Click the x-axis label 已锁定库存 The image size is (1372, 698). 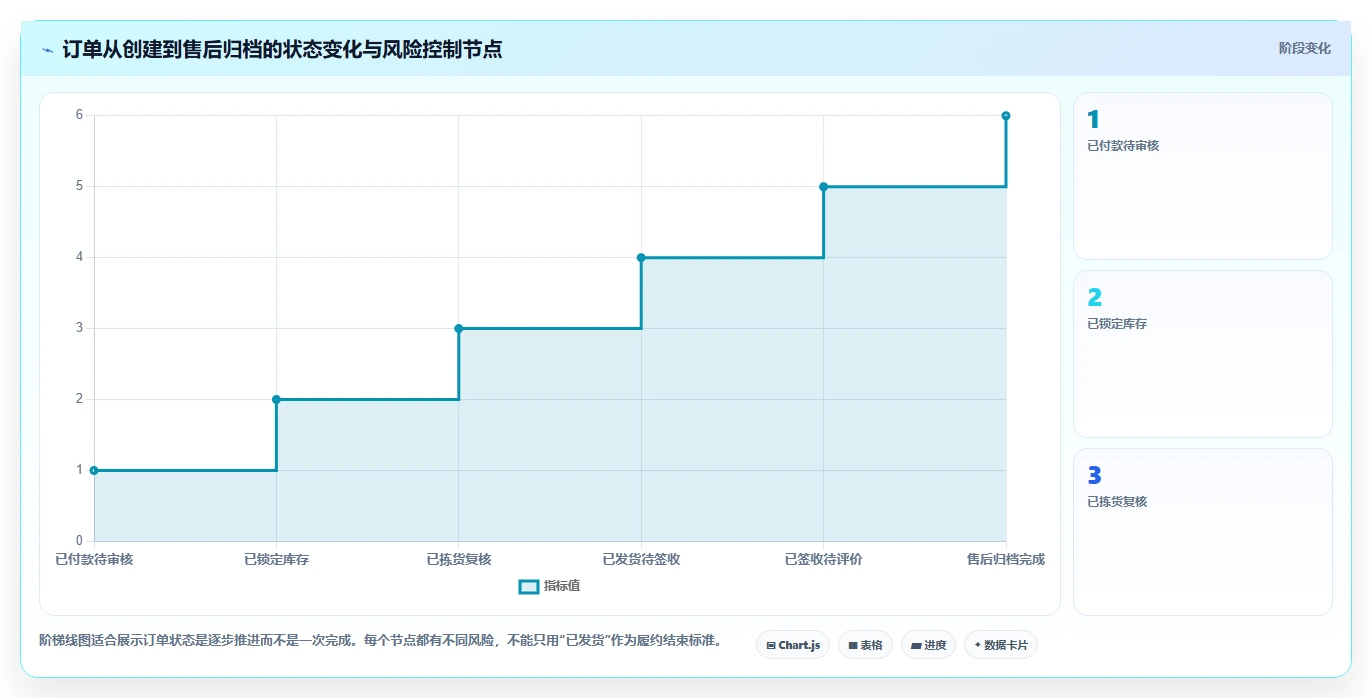276,560
